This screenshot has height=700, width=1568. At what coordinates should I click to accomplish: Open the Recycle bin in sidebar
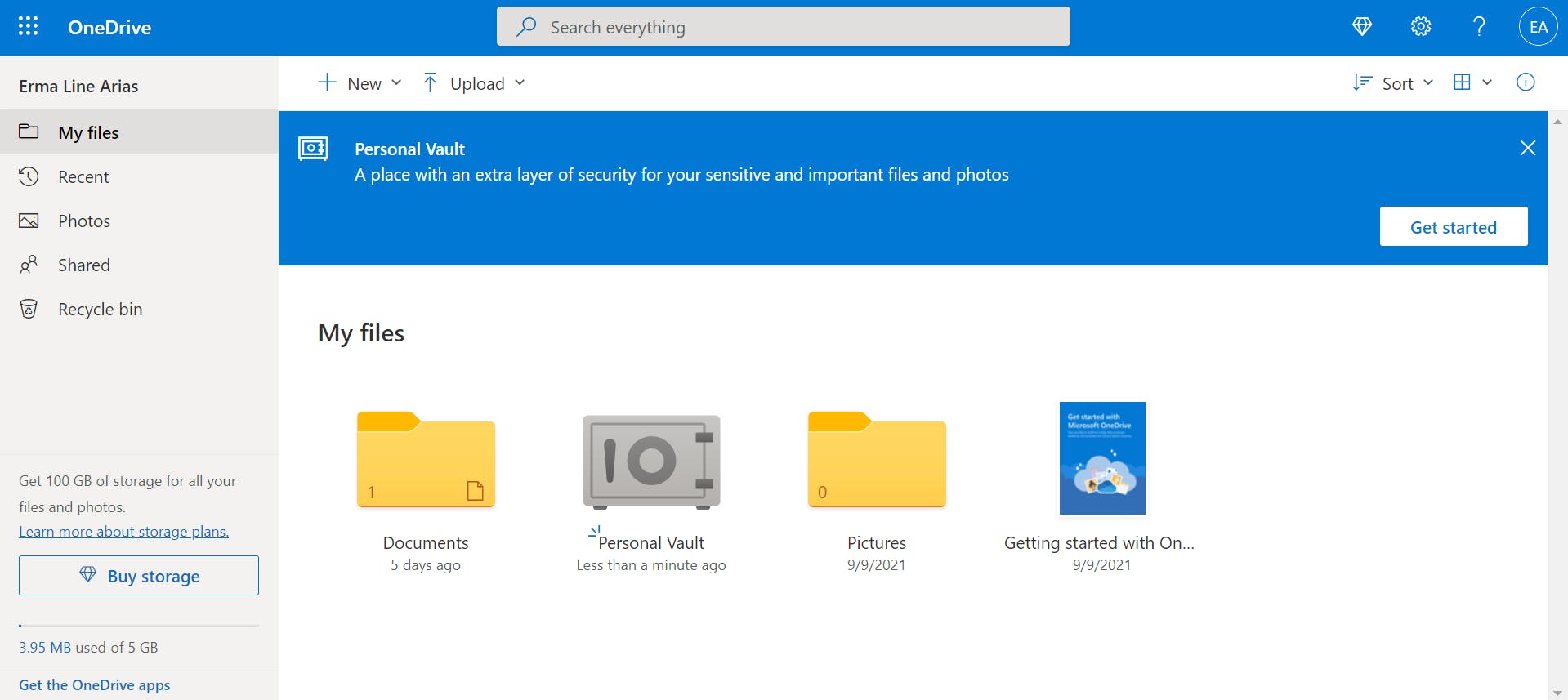139,309
